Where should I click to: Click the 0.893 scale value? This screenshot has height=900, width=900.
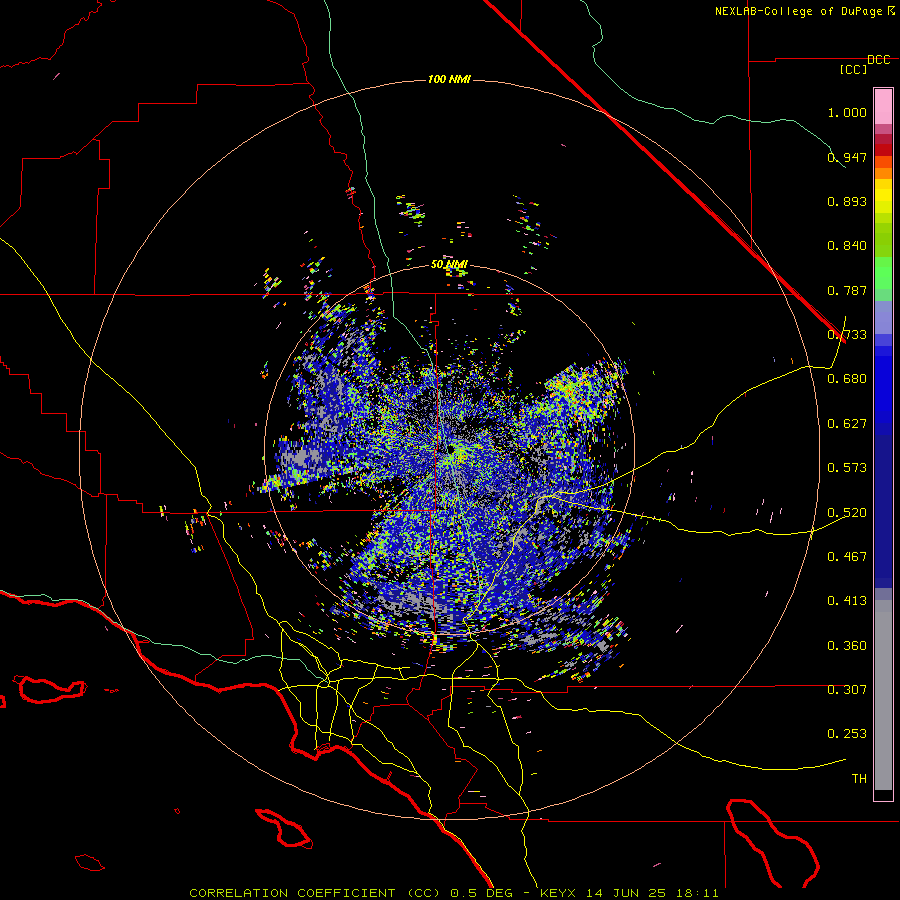point(847,201)
